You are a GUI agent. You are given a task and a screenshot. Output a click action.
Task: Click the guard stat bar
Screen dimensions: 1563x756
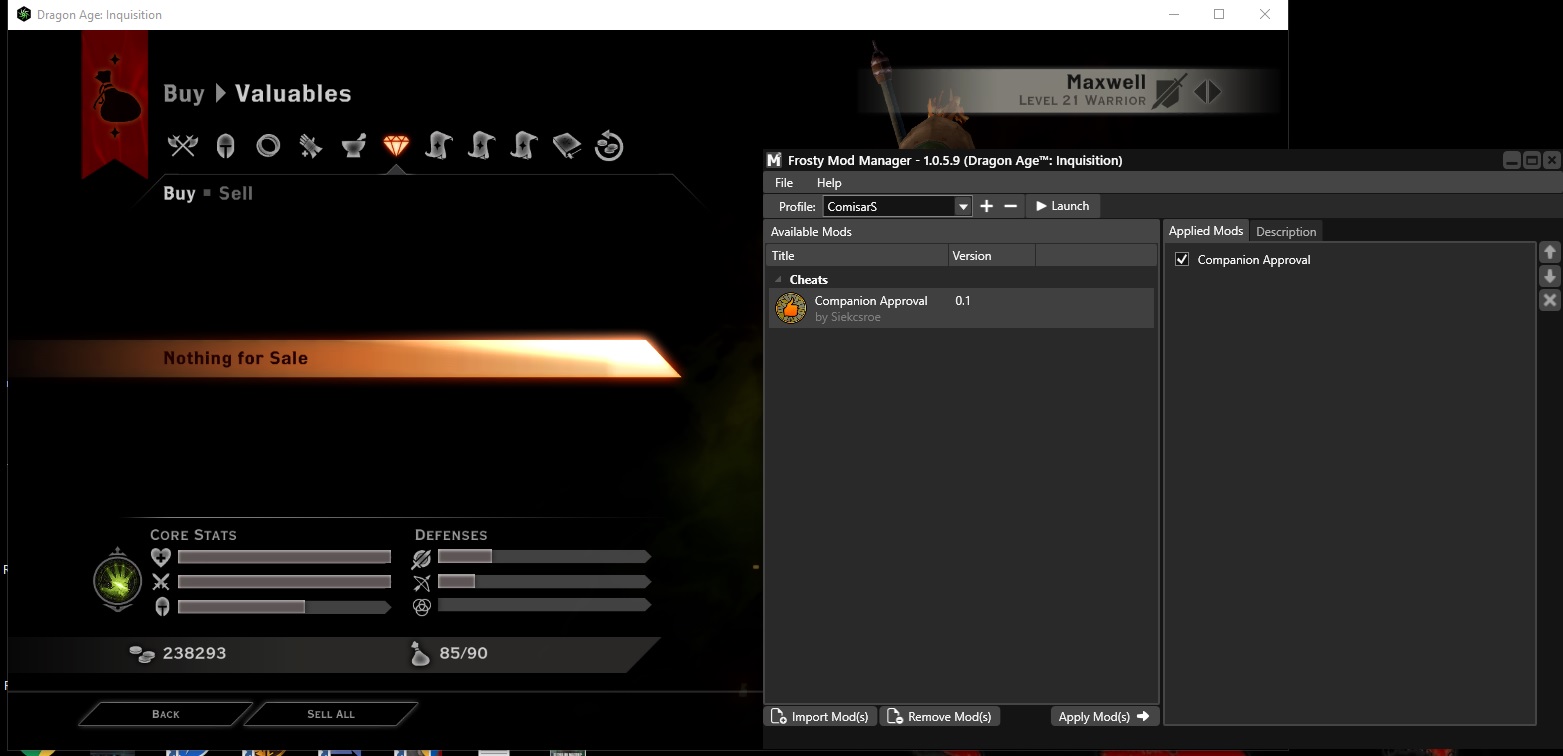tap(284, 606)
